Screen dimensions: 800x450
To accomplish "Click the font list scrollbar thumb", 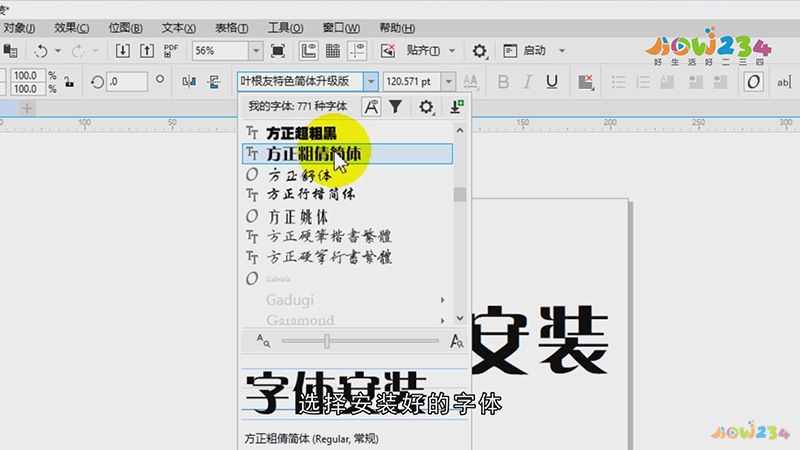I will tap(460, 194).
